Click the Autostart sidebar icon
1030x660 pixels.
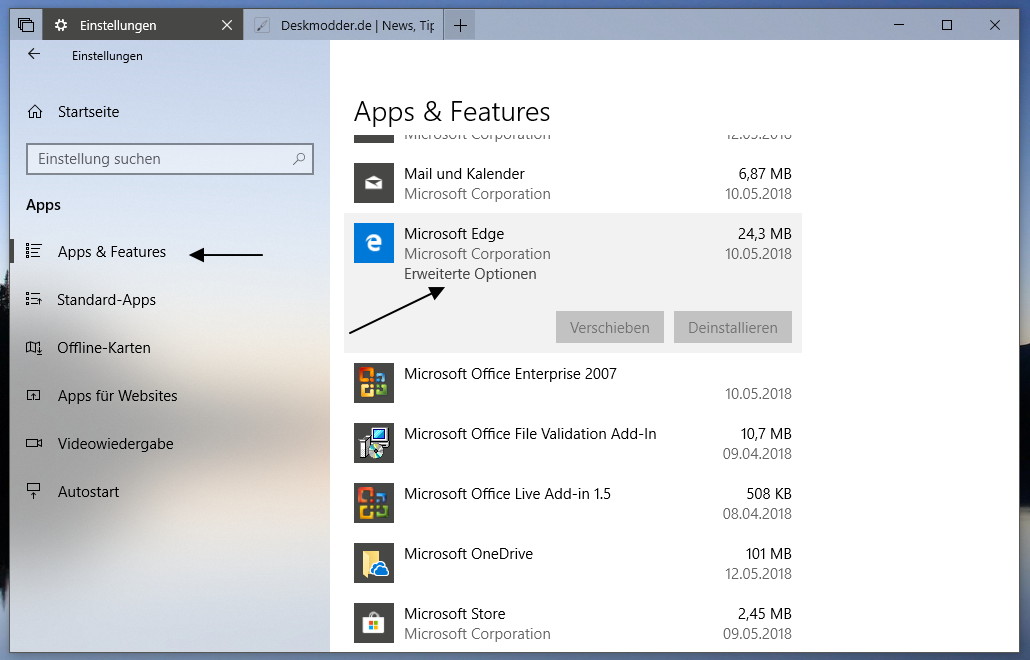[x=34, y=491]
